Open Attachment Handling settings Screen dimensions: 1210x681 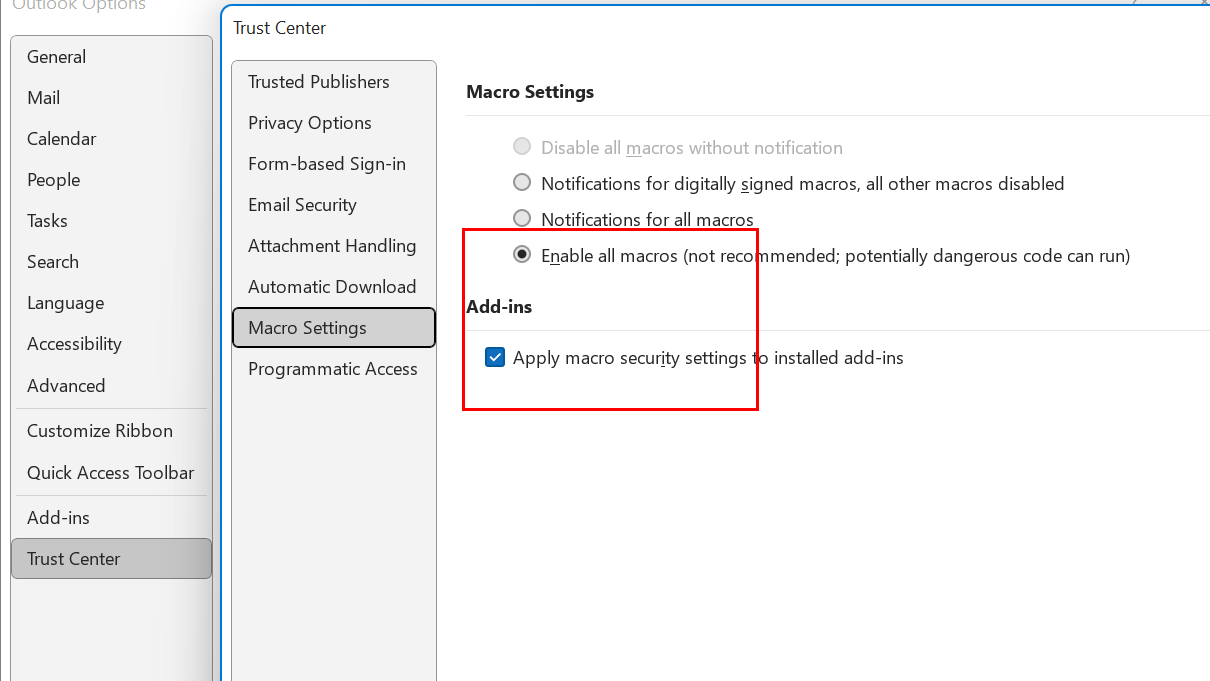[x=331, y=245]
